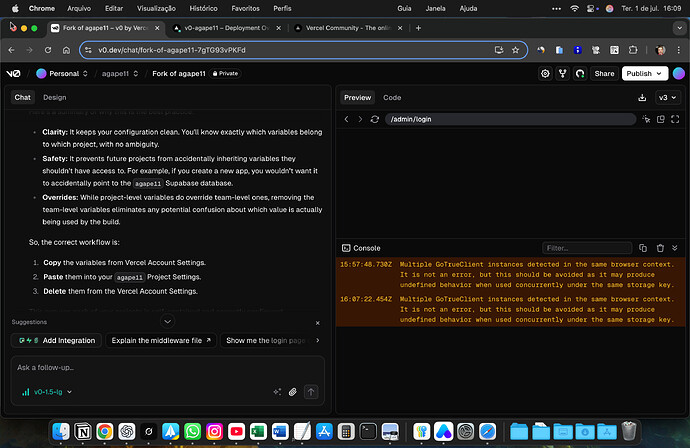This screenshot has width=690, height=448.
Task: Open WhatsApp from the Dock
Action: pyautogui.click(x=192, y=432)
